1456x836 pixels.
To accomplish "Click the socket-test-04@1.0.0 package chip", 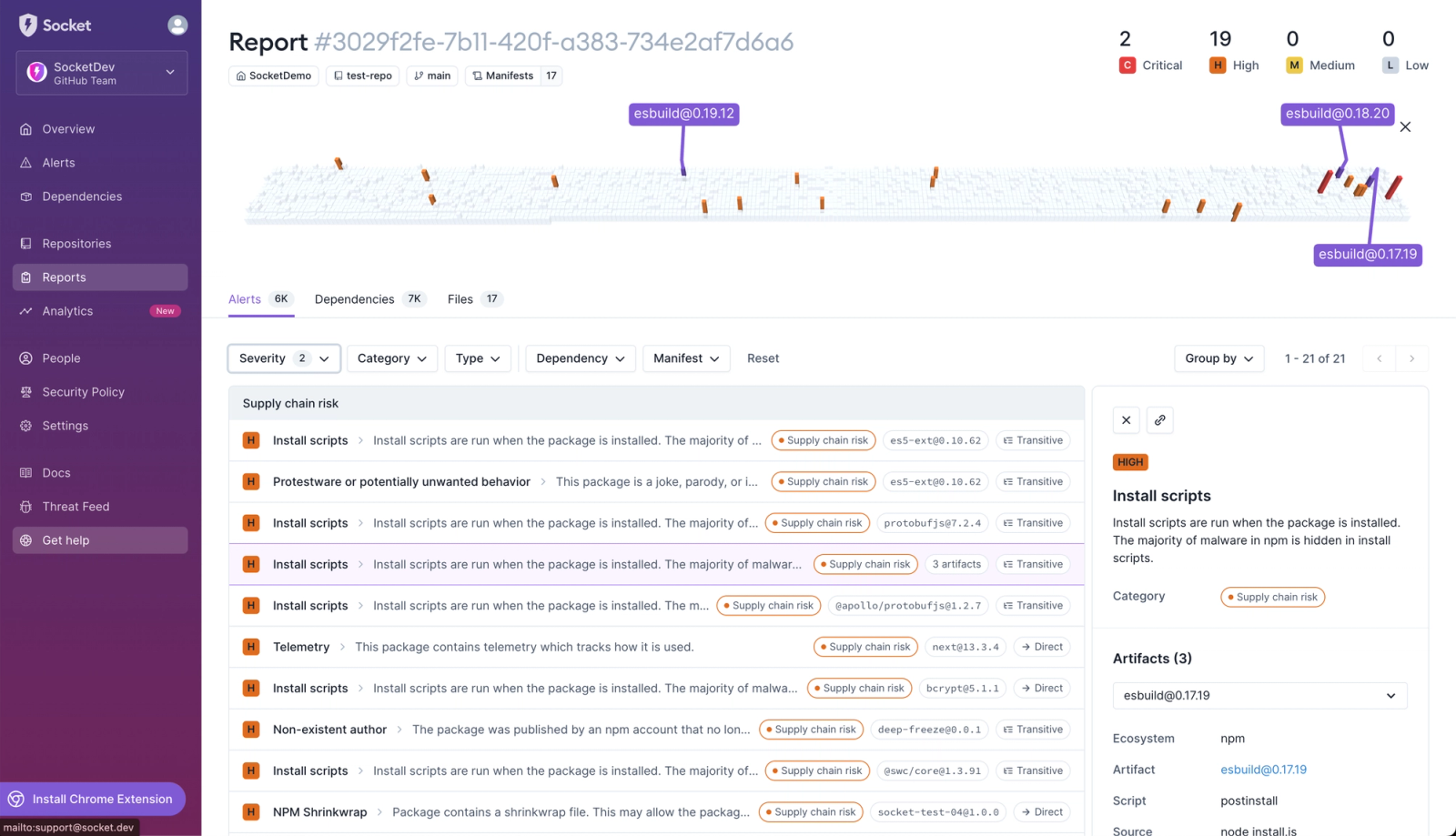I will point(938,812).
